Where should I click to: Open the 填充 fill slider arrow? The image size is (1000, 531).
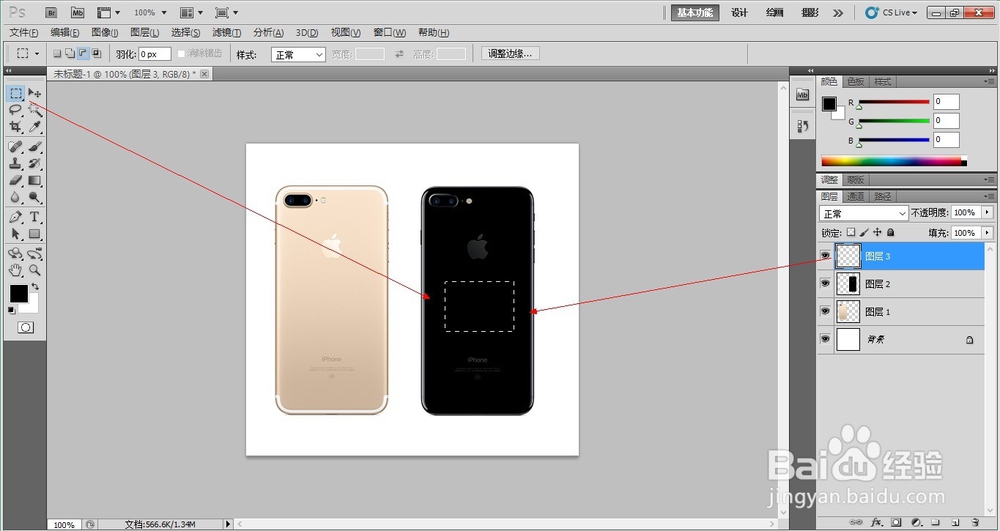pyautogui.click(x=987, y=233)
